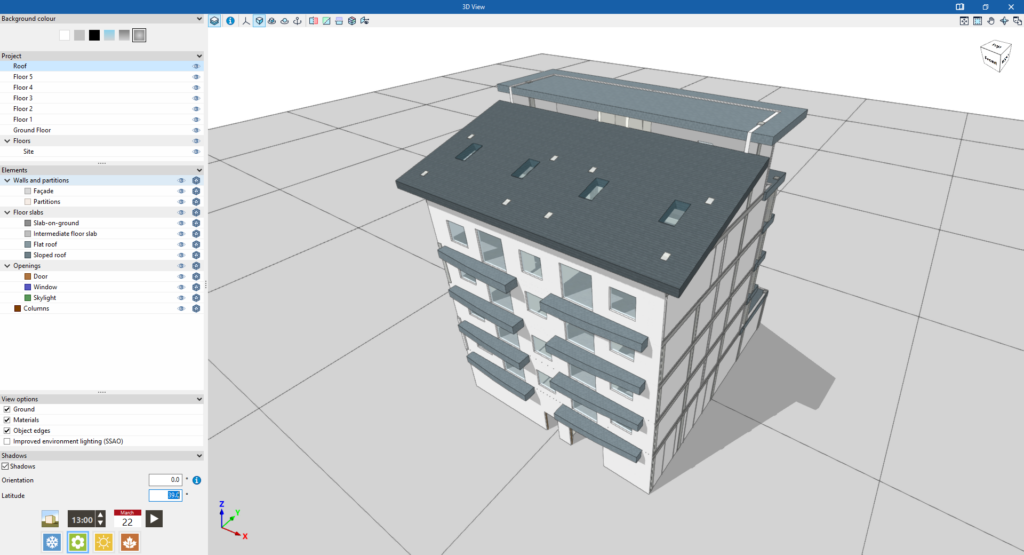
Task: Click the blue information icon in the toolbar
Action: tap(230, 21)
